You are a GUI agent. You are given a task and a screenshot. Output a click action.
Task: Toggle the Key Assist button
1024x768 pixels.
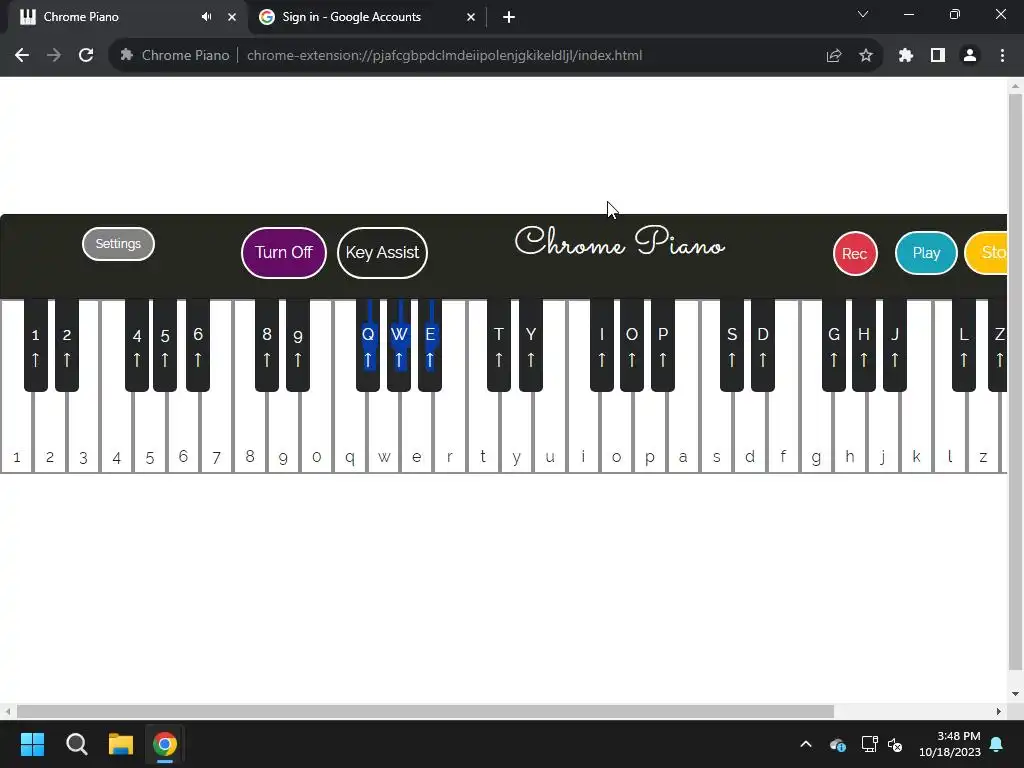(x=382, y=253)
